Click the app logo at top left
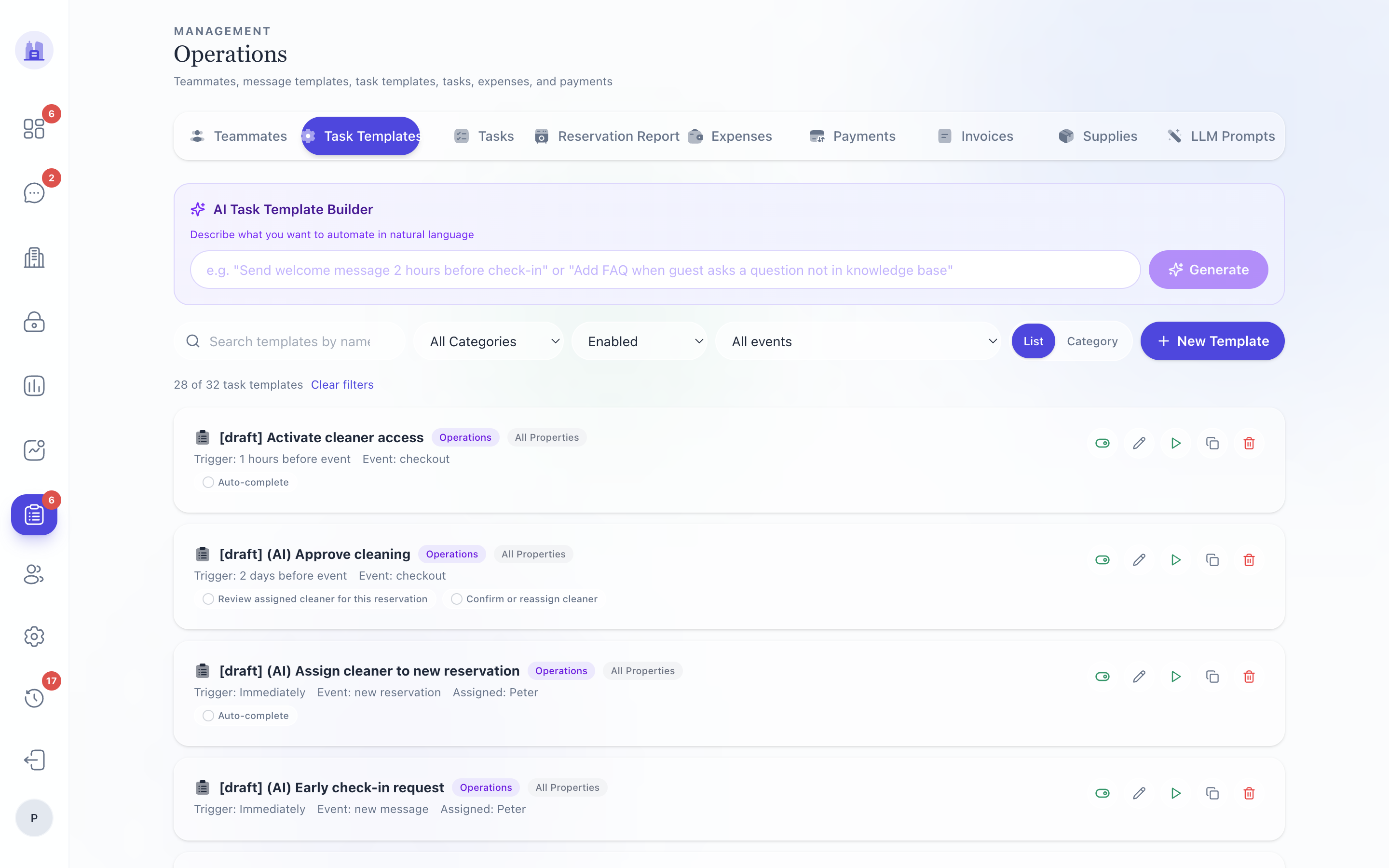The width and height of the screenshot is (1389, 868). (x=34, y=50)
